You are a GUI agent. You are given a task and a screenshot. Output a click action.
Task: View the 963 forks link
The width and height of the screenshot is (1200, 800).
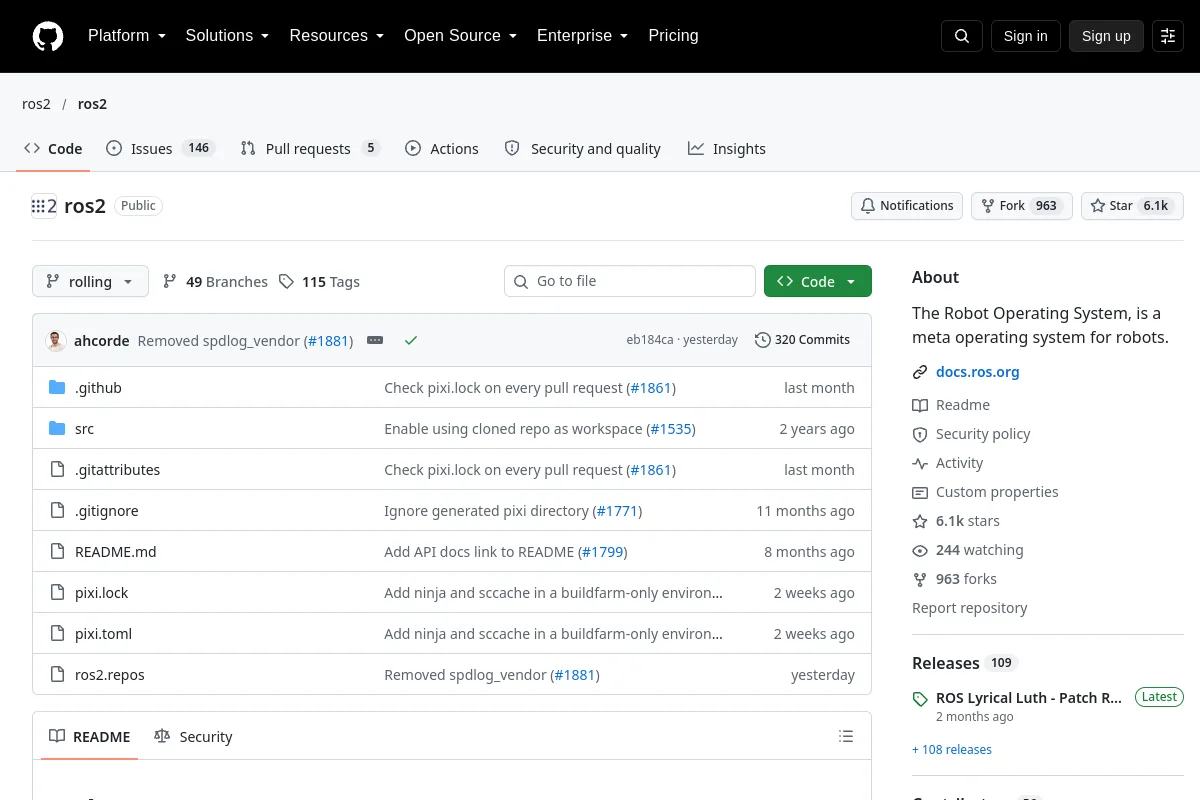pos(954,579)
